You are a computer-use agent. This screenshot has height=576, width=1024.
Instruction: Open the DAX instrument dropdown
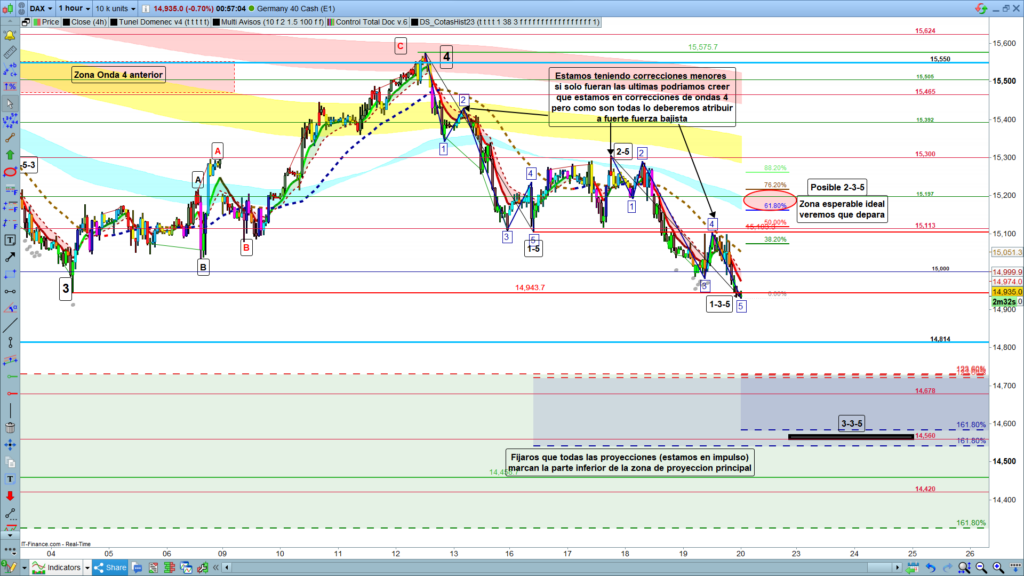42,6
